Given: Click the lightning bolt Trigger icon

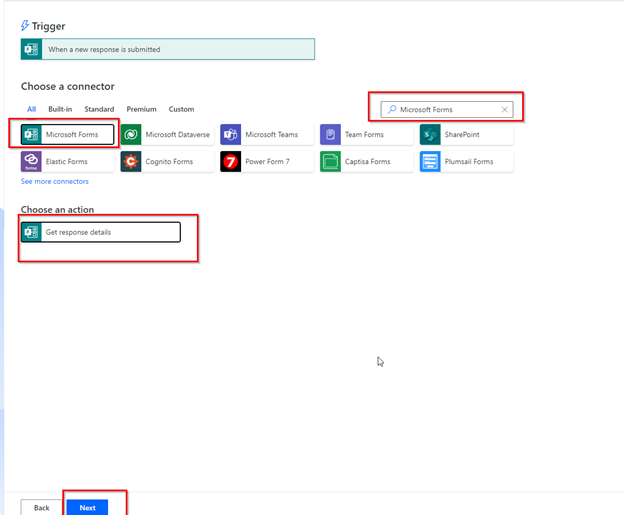Looking at the screenshot, I should pos(25,26).
